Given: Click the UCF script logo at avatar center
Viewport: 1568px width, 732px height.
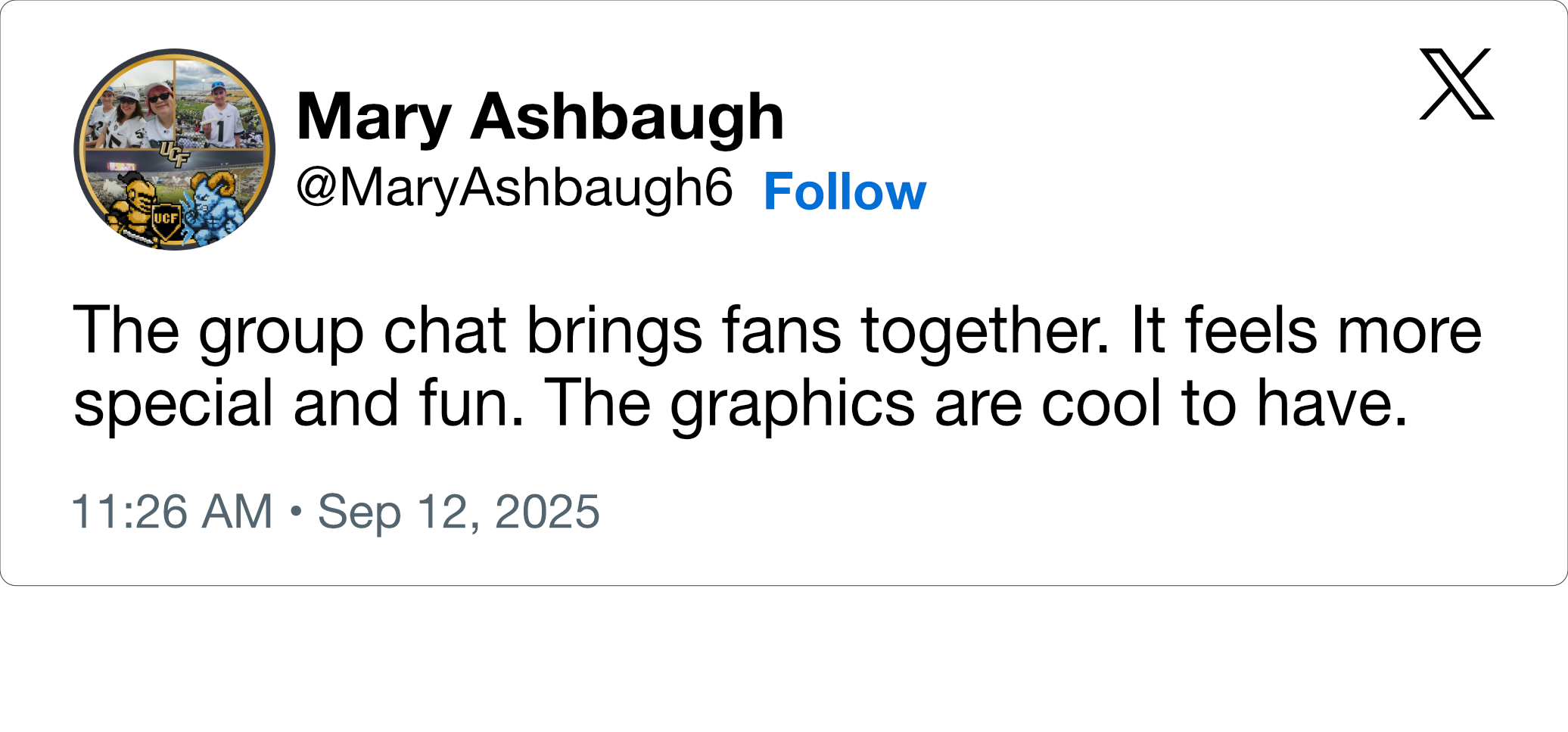Looking at the screenshot, I should [174, 154].
